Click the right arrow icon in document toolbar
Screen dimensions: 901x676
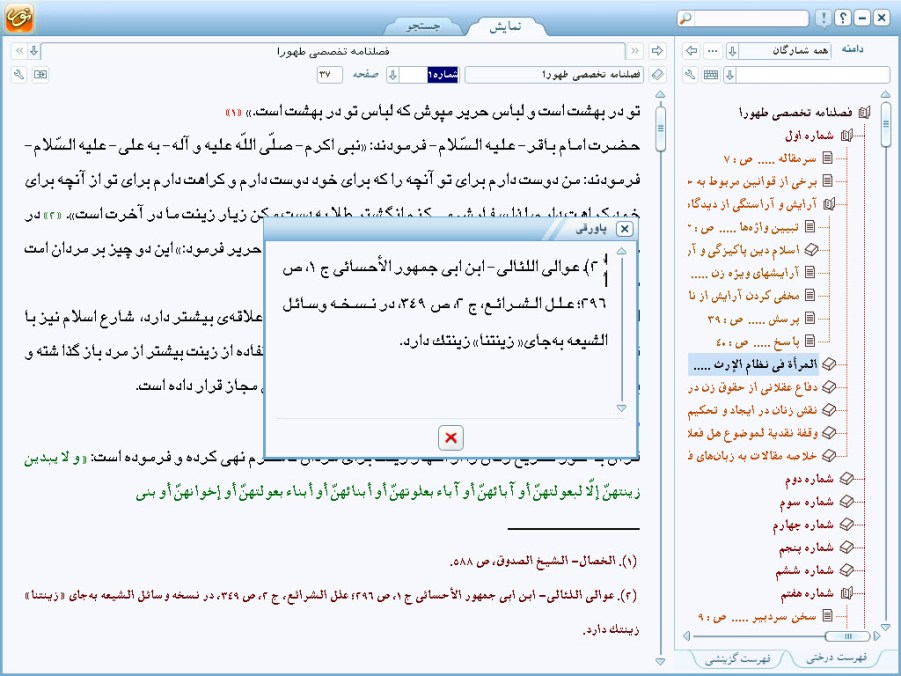click(657, 51)
